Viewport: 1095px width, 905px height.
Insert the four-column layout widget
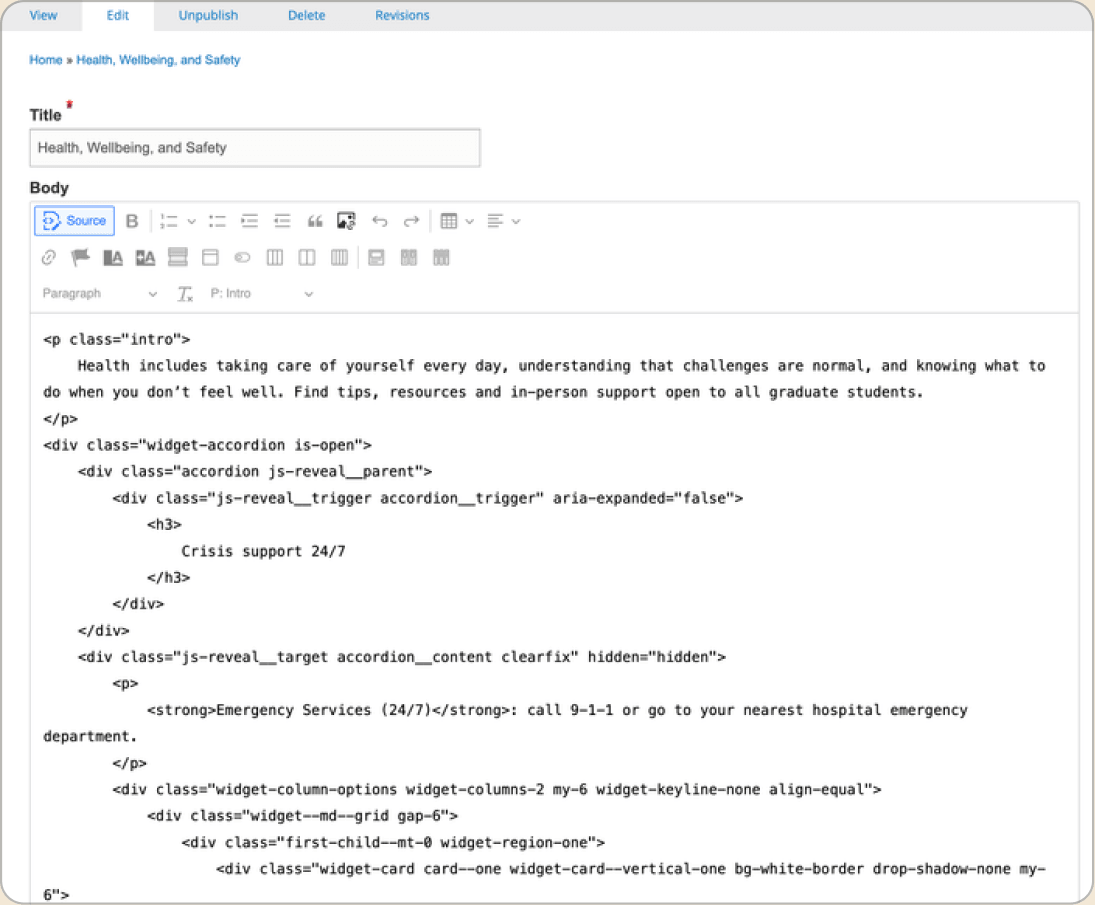point(339,258)
